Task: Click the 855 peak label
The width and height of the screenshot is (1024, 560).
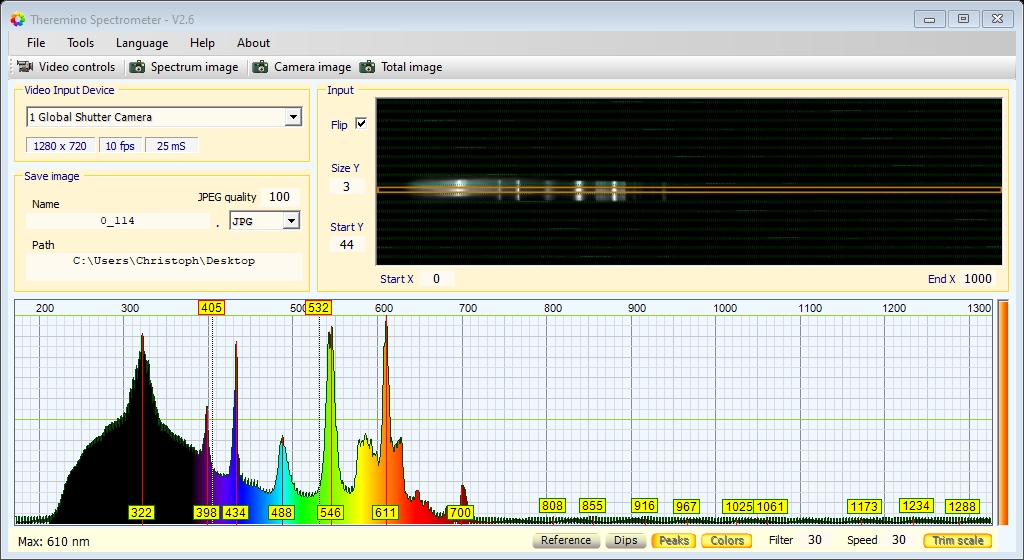Action: [592, 505]
